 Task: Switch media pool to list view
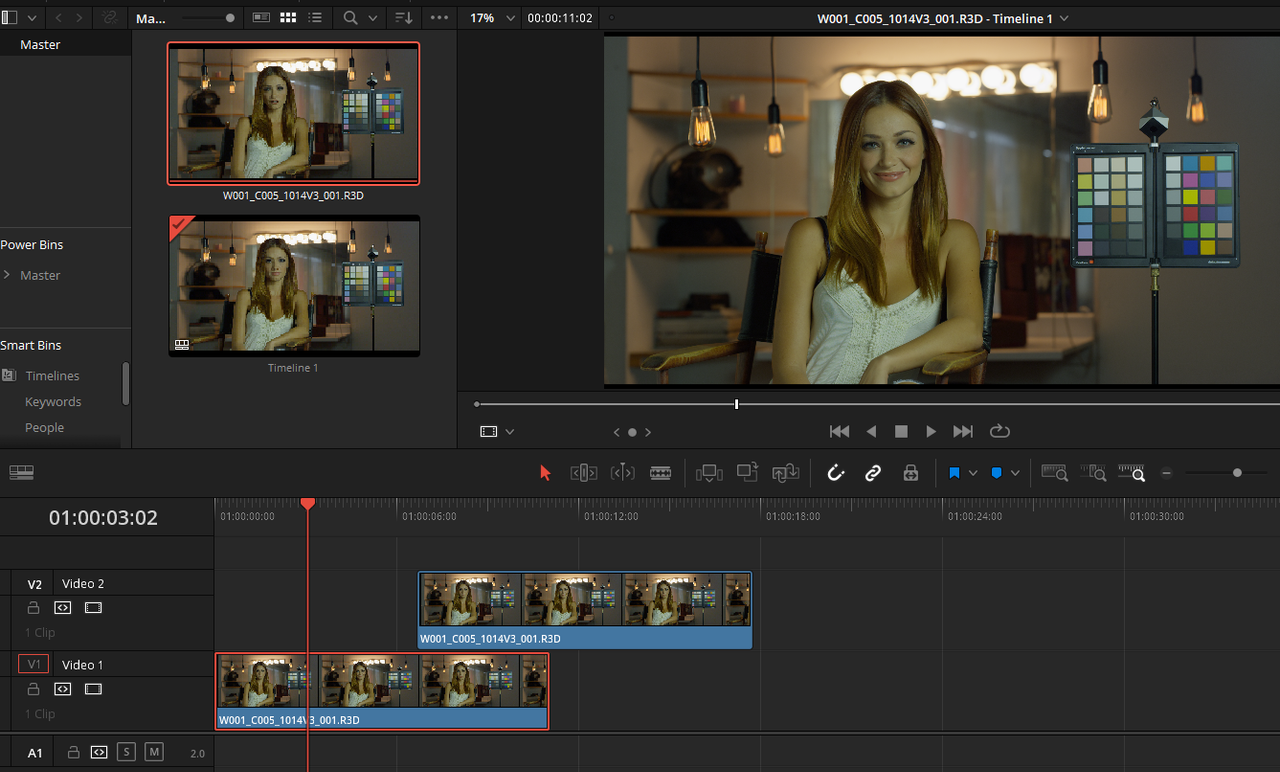pyautogui.click(x=315, y=18)
